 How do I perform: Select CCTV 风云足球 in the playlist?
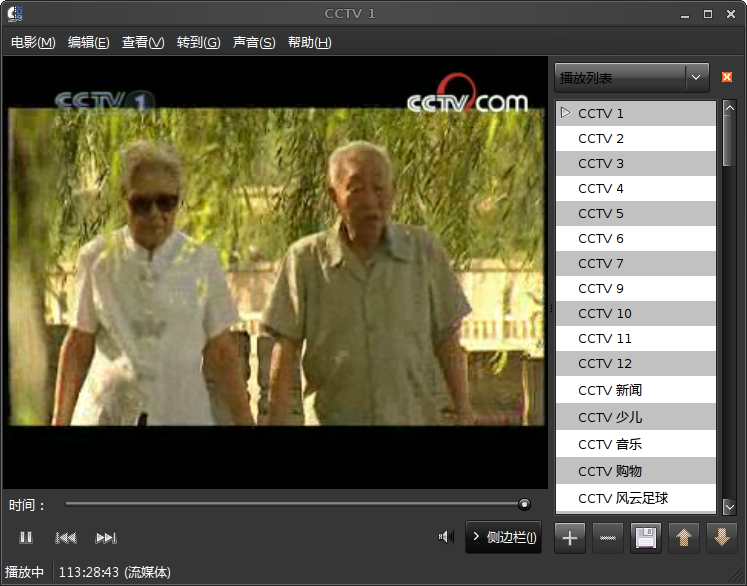click(x=636, y=498)
